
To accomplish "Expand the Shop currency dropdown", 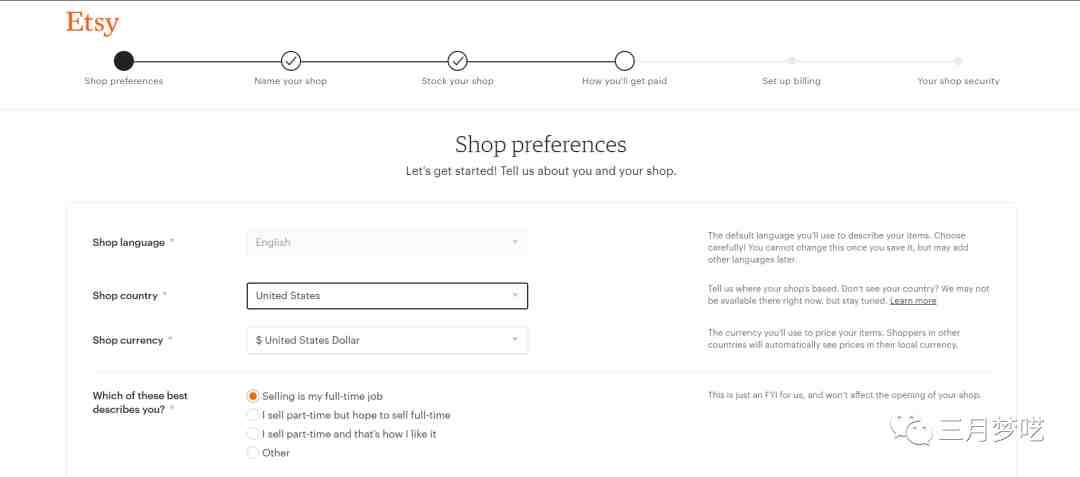I will (387, 340).
